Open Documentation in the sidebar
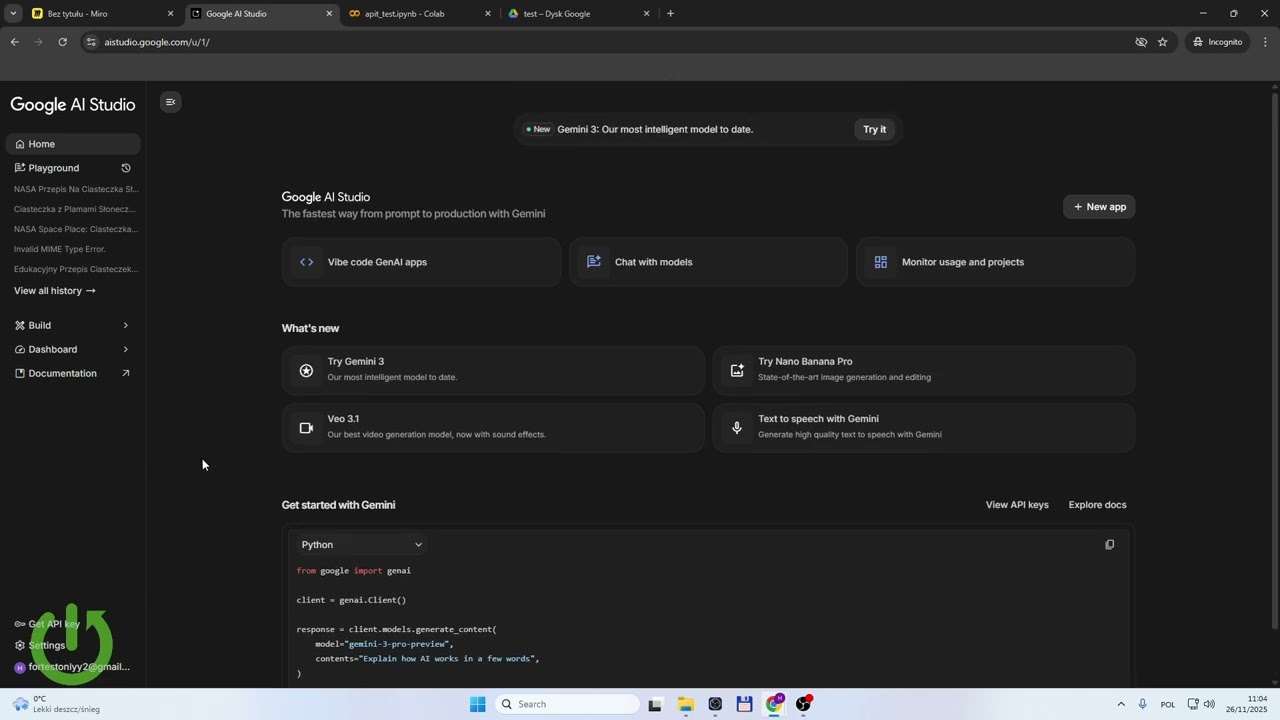Viewport: 1280px width, 720px height. coord(72,373)
